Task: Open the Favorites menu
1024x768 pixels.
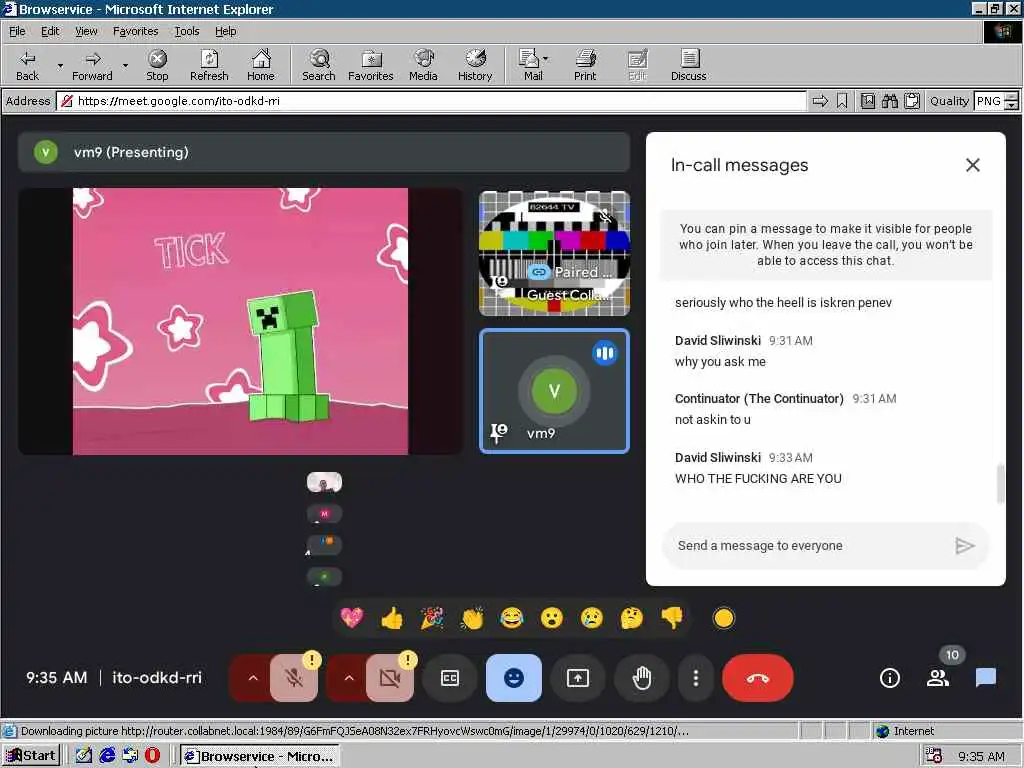Action: point(135,31)
